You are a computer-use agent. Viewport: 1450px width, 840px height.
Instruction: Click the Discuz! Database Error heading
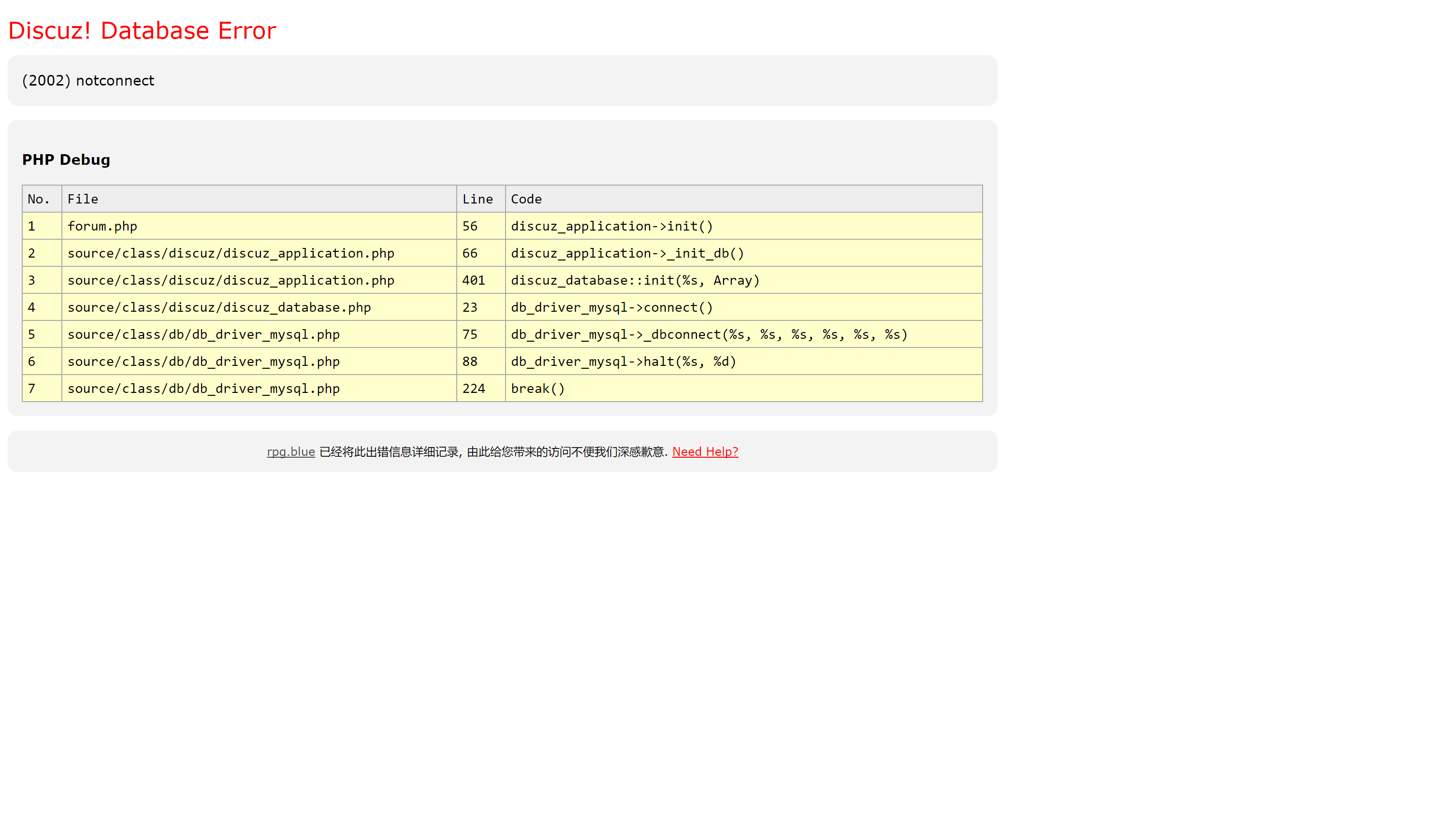pyautogui.click(x=142, y=30)
